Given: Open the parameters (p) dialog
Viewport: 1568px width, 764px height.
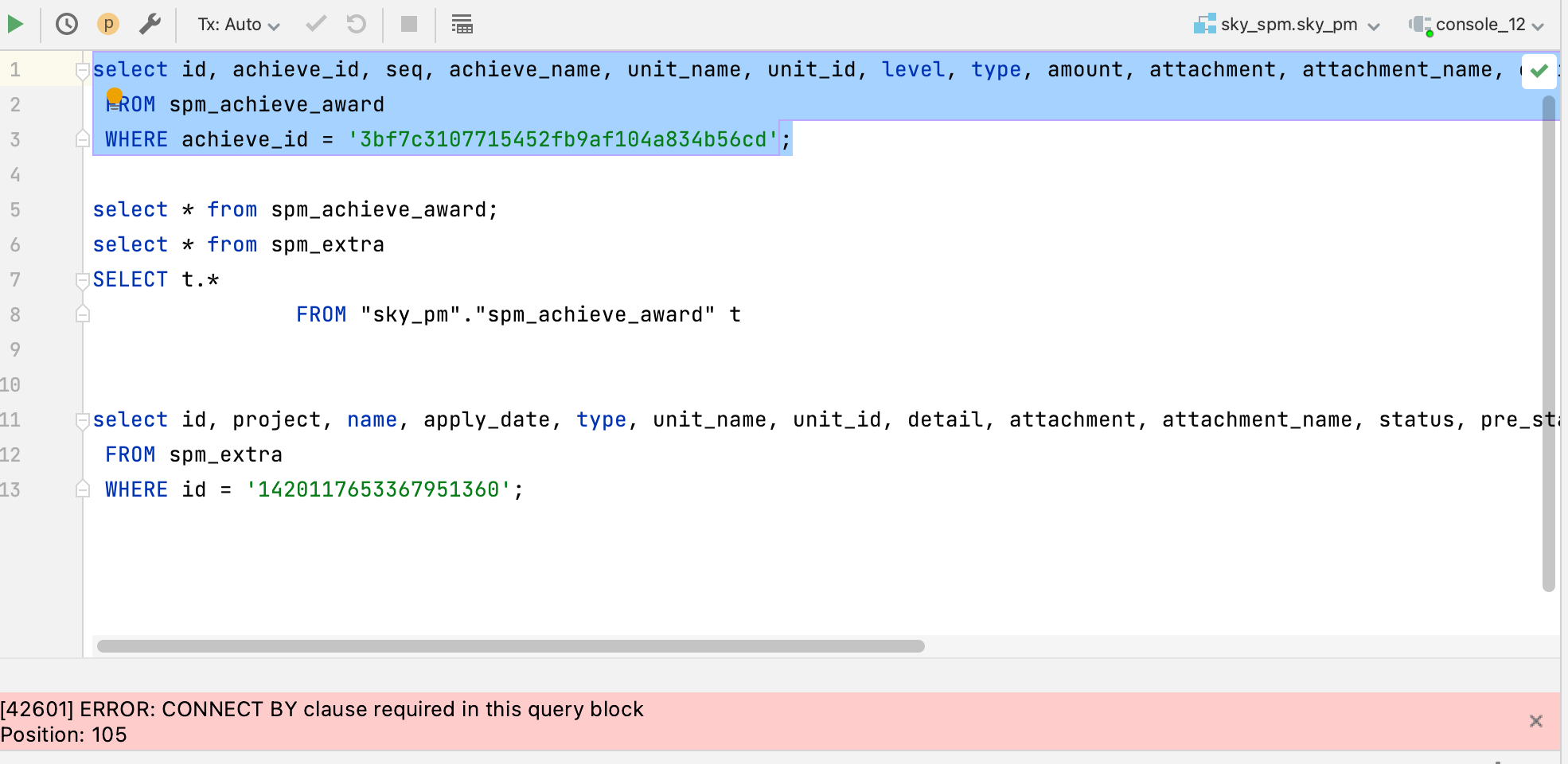Looking at the screenshot, I should click(108, 24).
